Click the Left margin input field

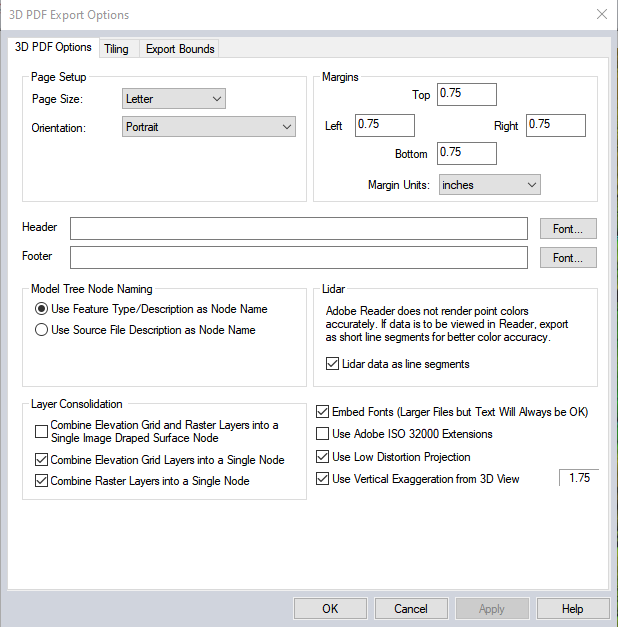coord(384,125)
